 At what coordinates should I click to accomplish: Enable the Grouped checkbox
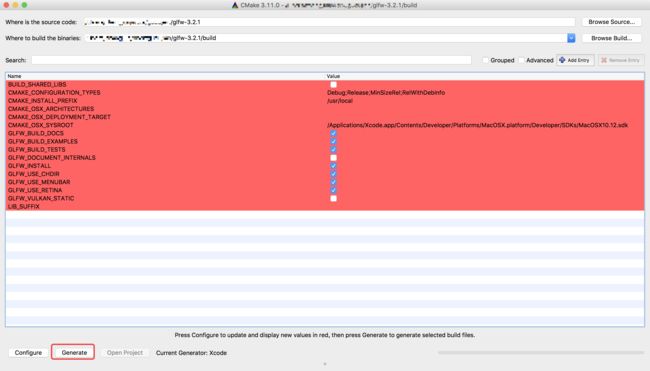pos(485,60)
